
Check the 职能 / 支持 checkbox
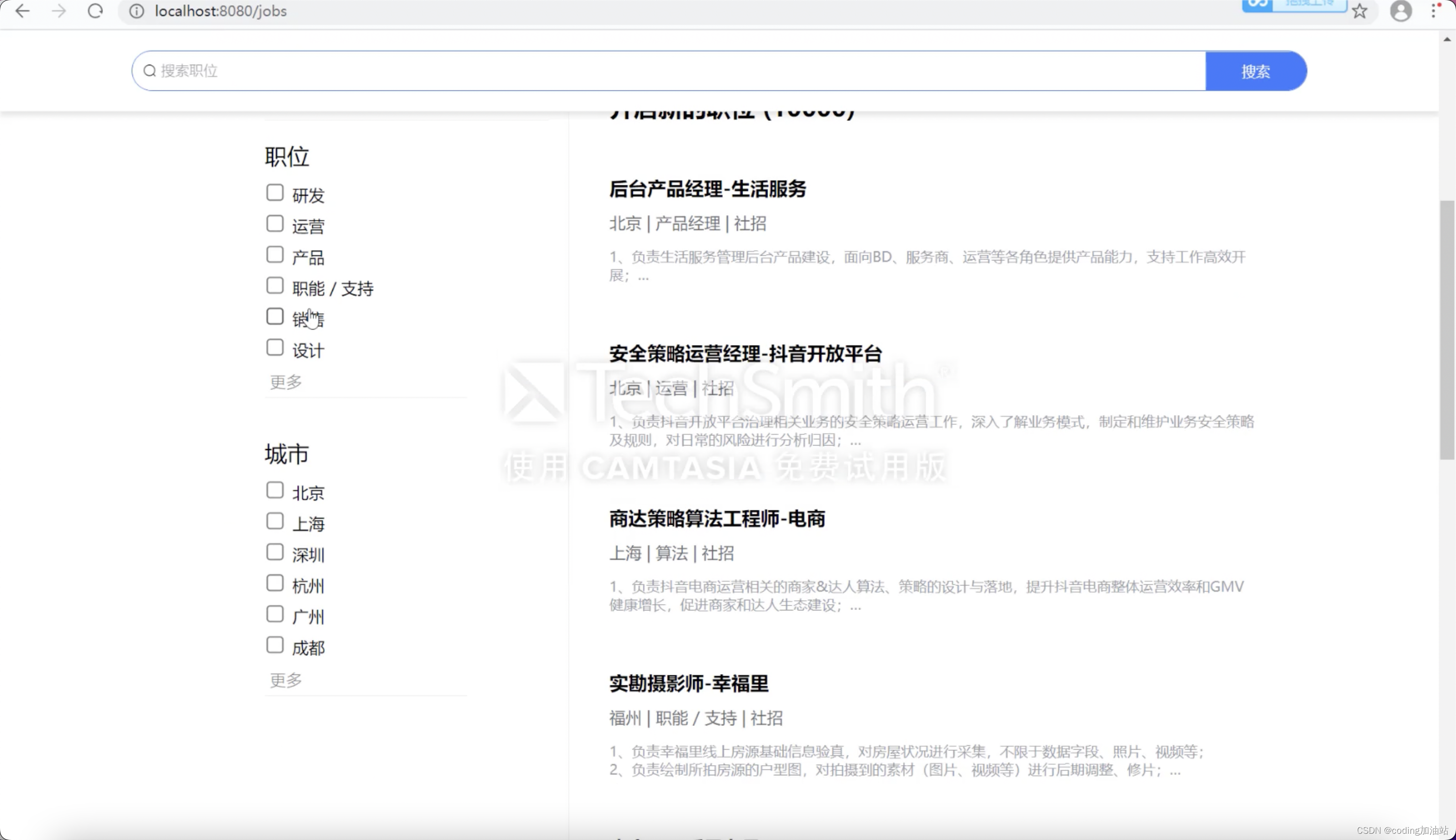275,286
